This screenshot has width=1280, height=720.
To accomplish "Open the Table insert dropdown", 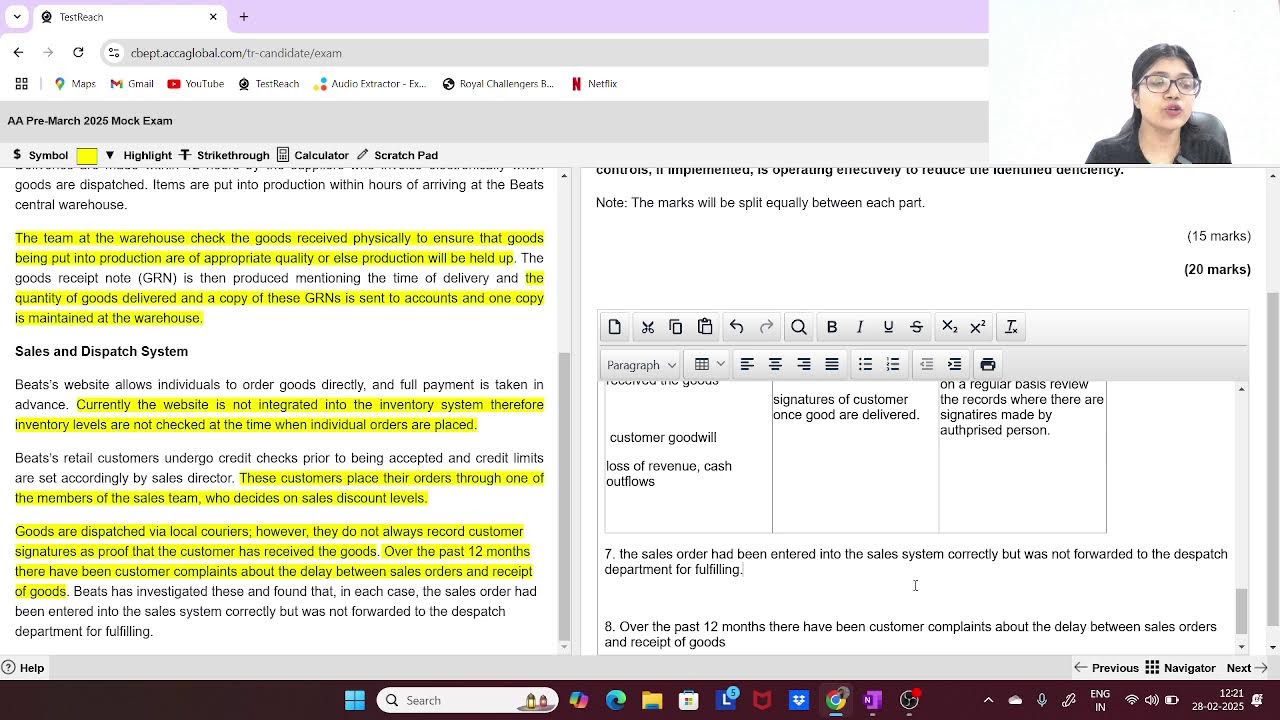I will coord(710,364).
